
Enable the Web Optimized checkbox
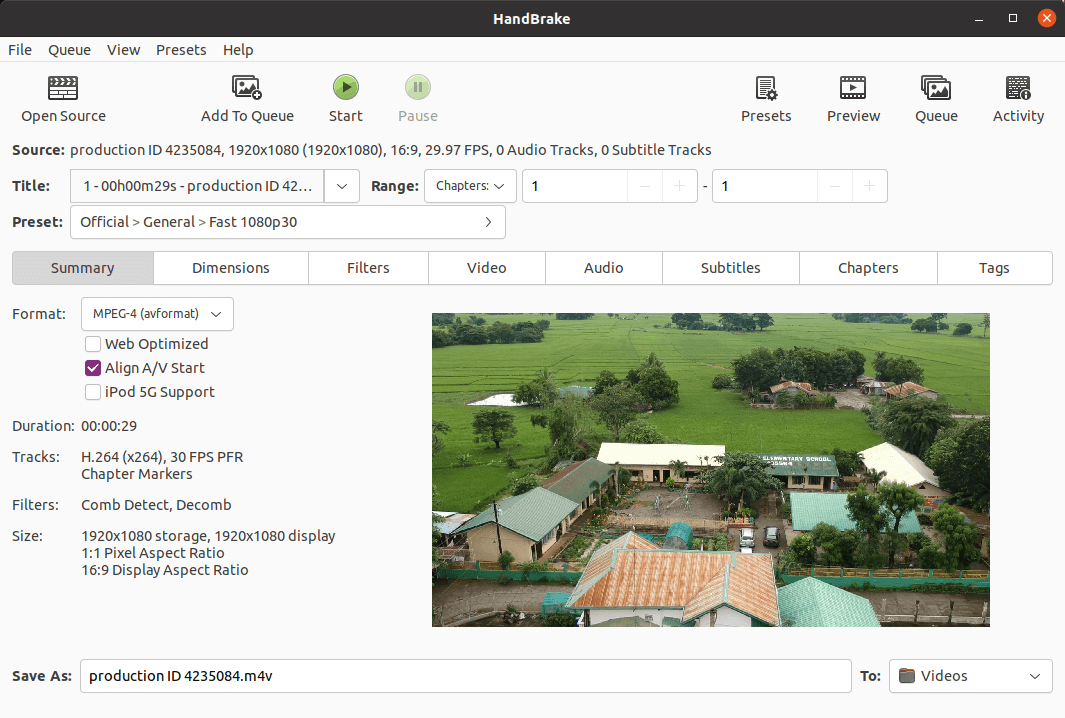[93, 344]
